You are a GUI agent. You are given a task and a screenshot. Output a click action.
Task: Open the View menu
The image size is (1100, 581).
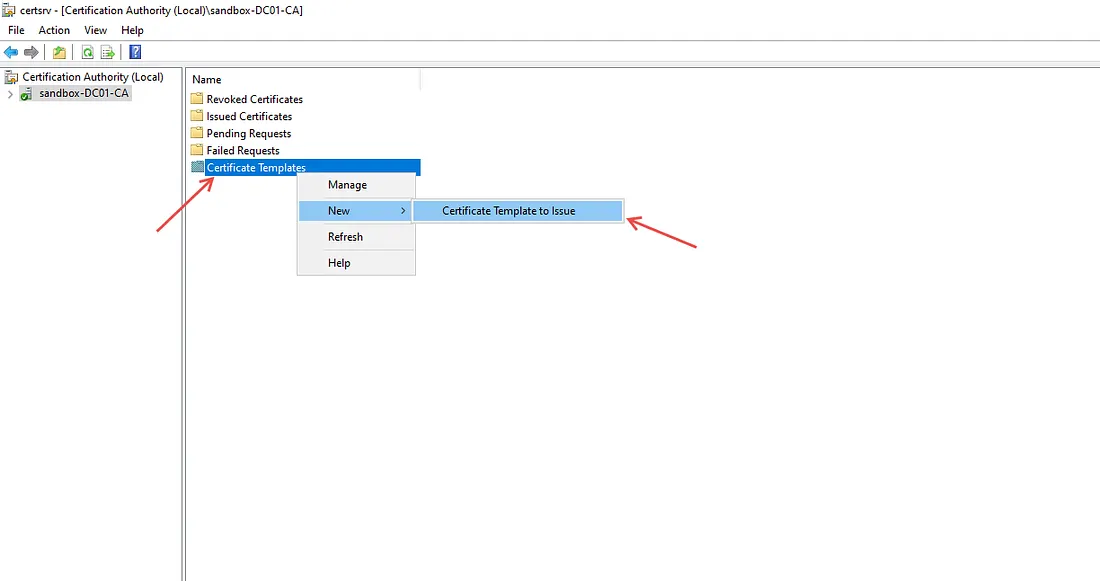96,30
